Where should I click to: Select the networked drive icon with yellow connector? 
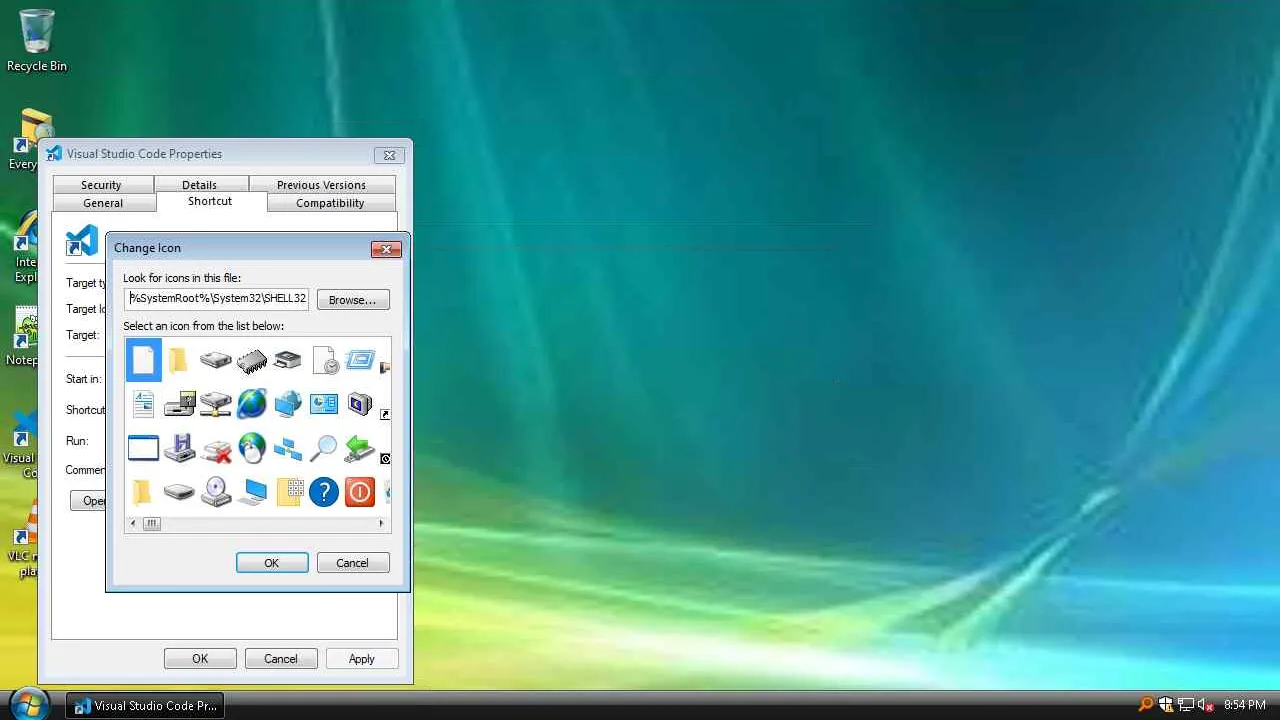tap(215, 404)
